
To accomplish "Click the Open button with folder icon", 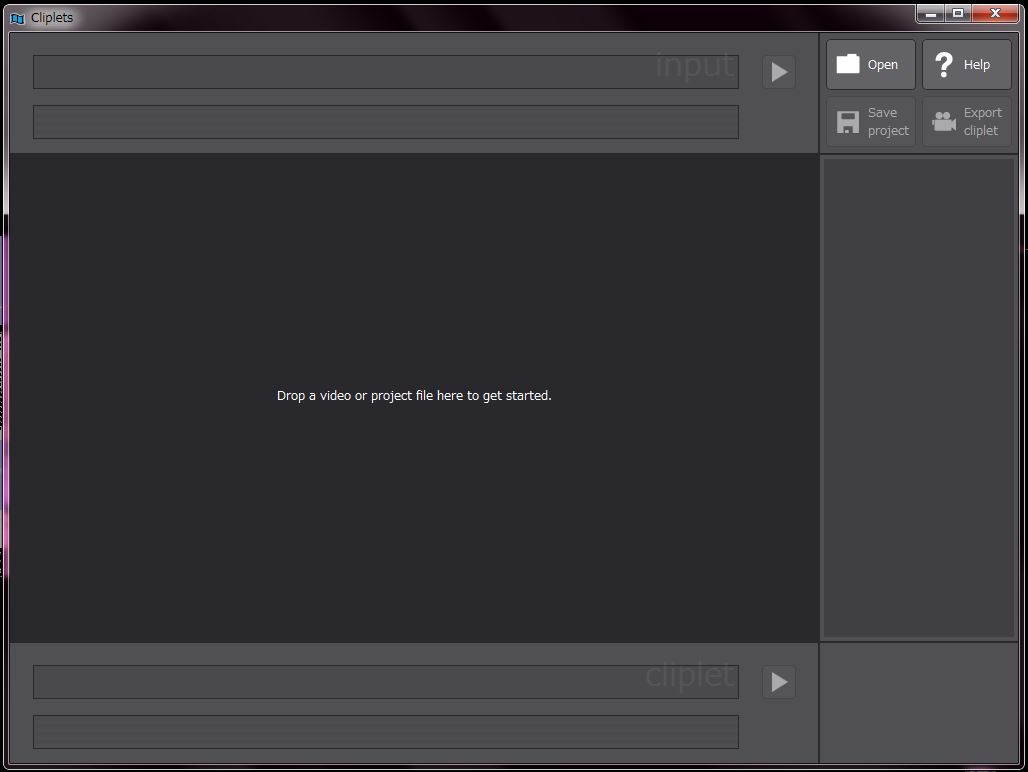I will [870, 64].
